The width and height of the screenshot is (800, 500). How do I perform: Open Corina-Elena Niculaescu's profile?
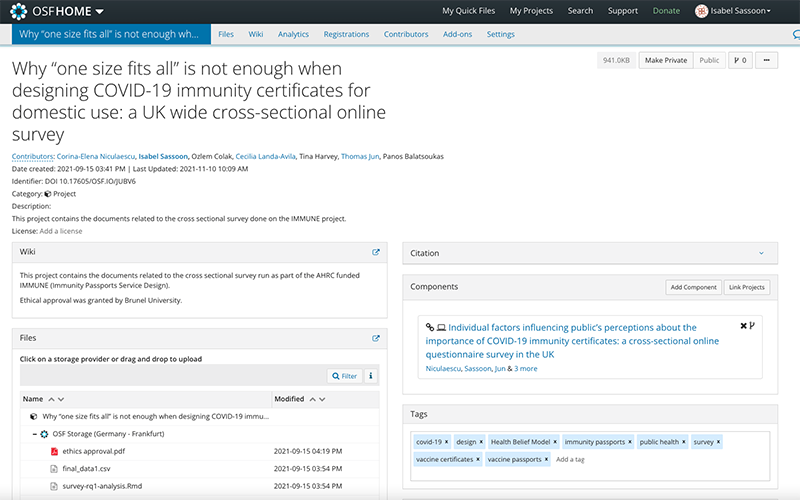point(95,156)
